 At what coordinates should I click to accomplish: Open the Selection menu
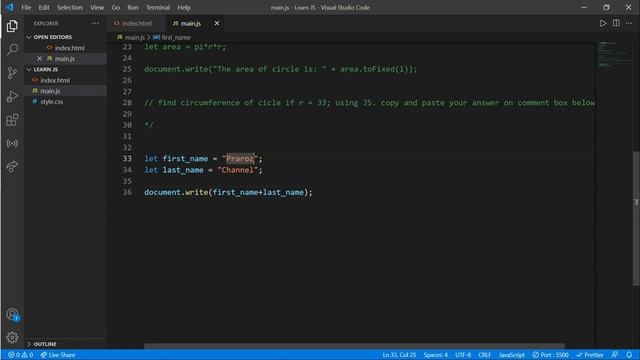[70, 7]
